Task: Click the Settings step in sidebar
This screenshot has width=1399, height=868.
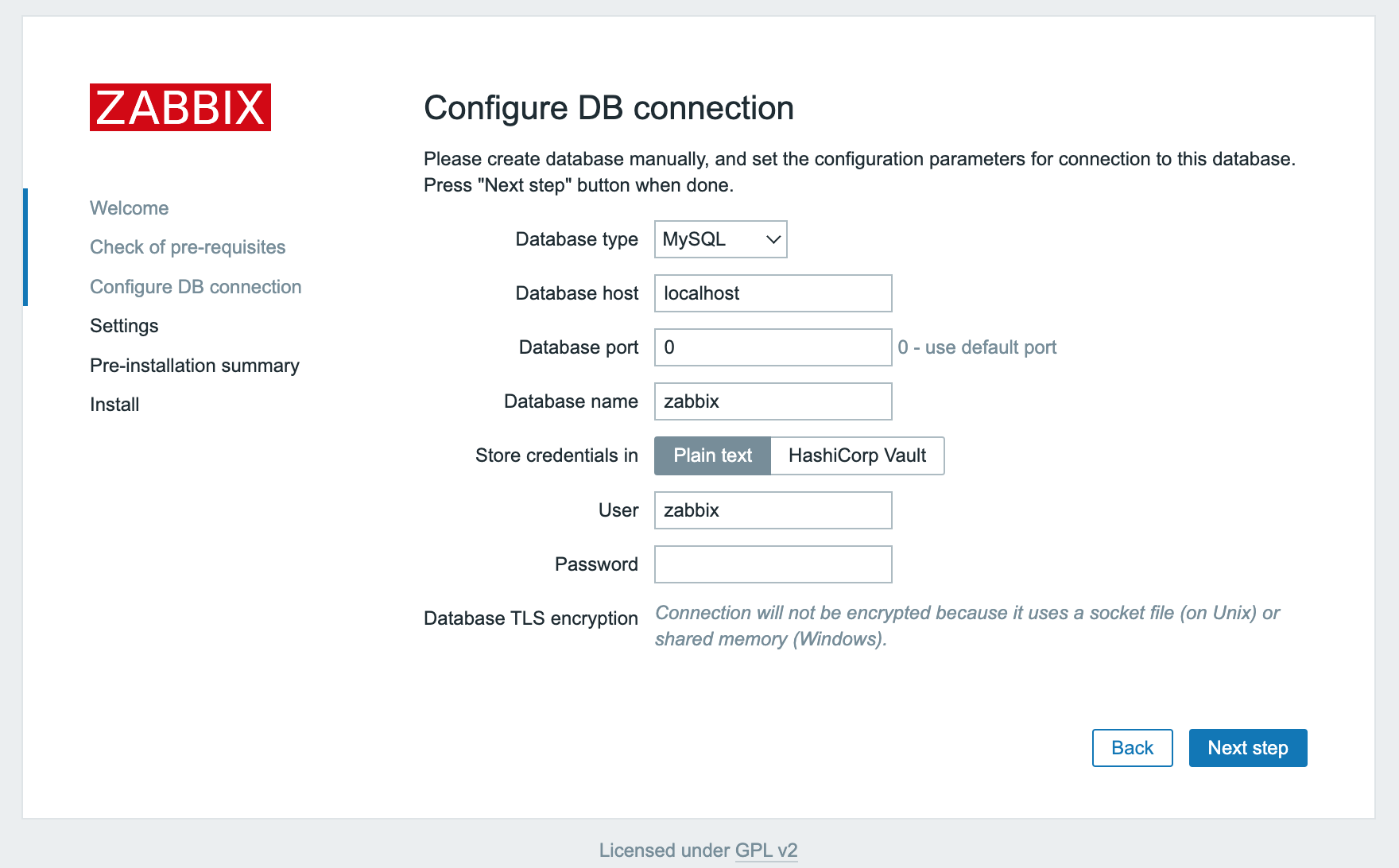Action: [x=124, y=326]
